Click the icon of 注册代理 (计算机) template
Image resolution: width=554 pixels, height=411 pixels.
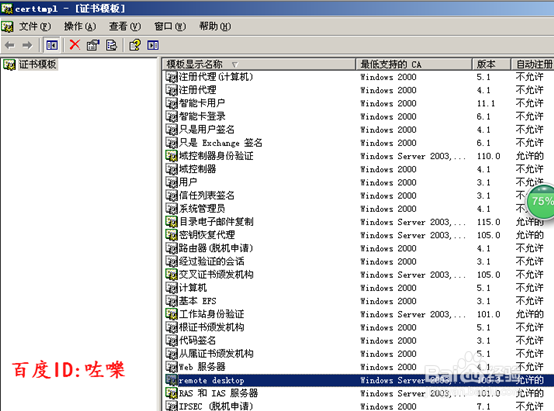171,77
